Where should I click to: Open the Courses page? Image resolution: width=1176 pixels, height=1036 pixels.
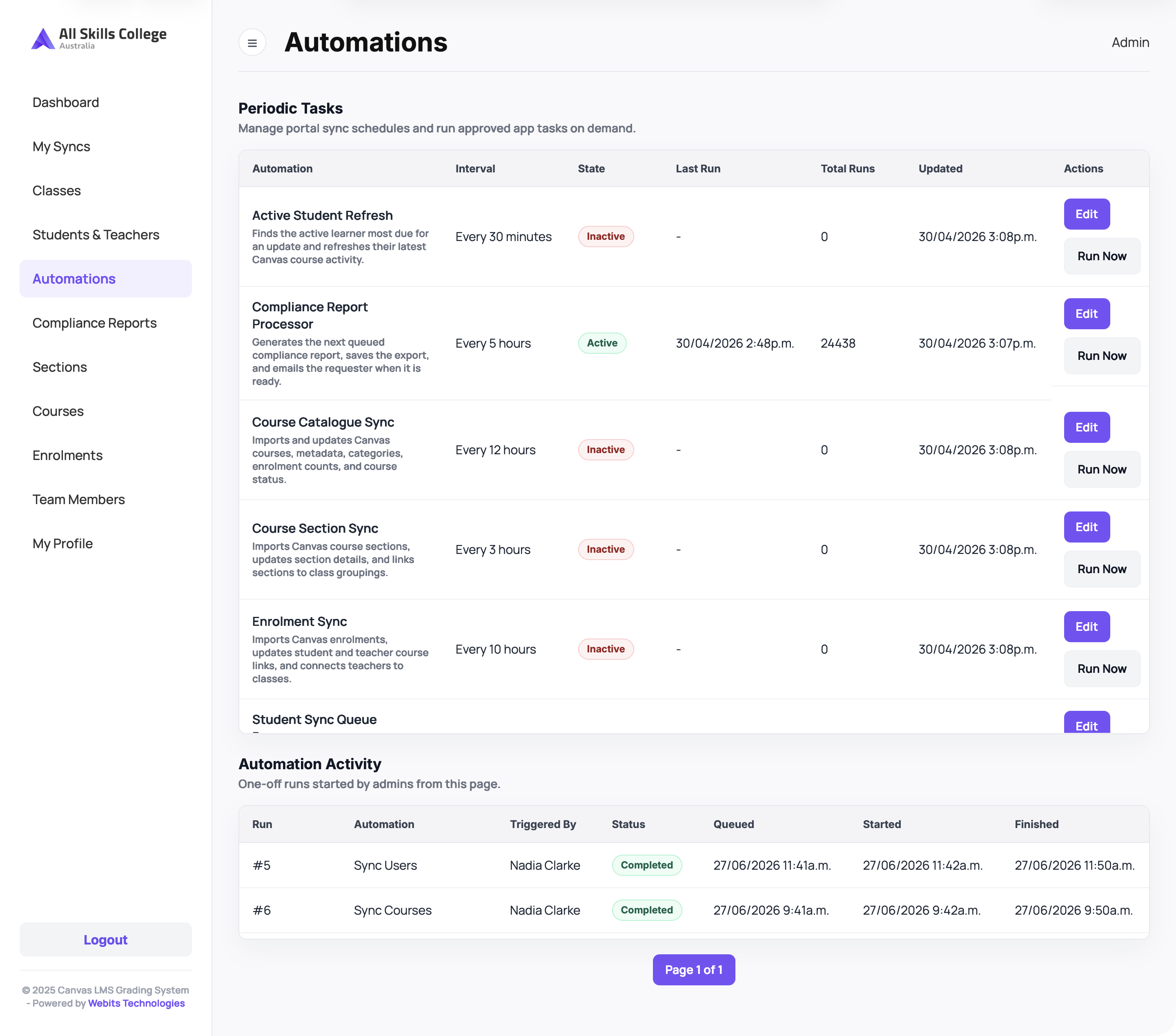58,411
